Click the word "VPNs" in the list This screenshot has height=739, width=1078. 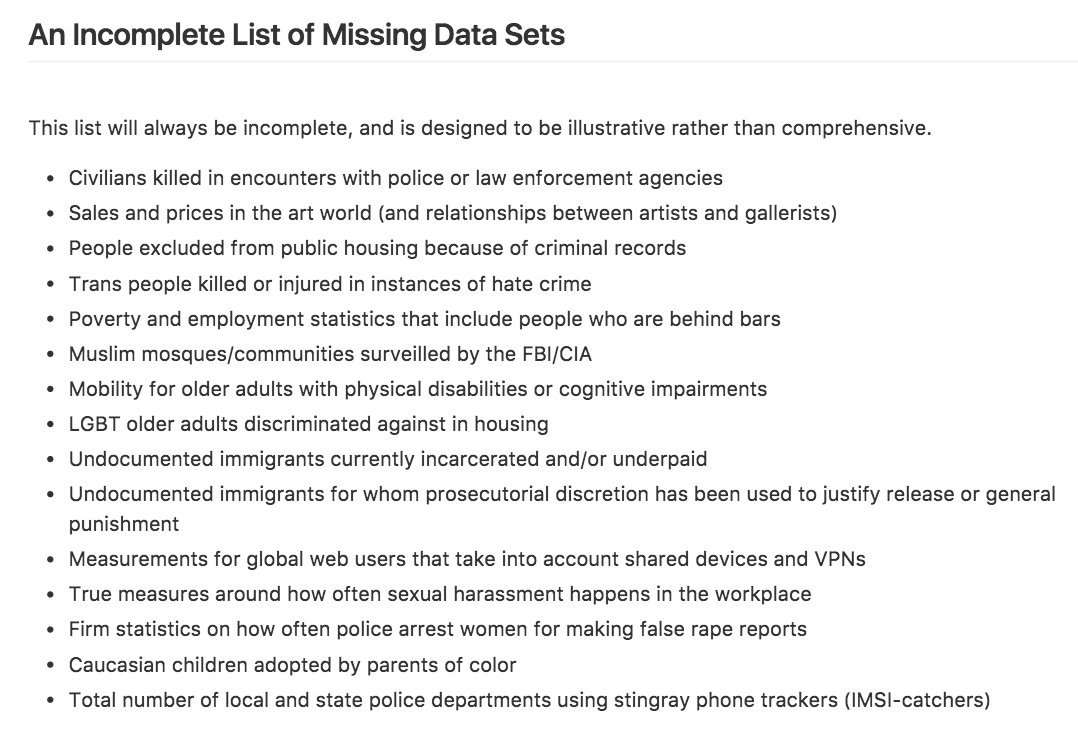tap(839, 559)
